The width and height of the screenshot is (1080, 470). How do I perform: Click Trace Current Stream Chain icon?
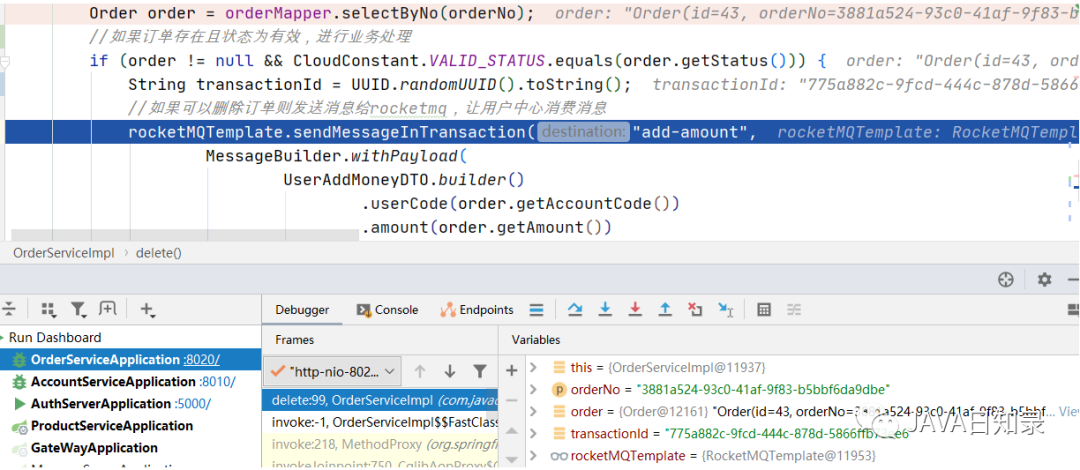[794, 309]
